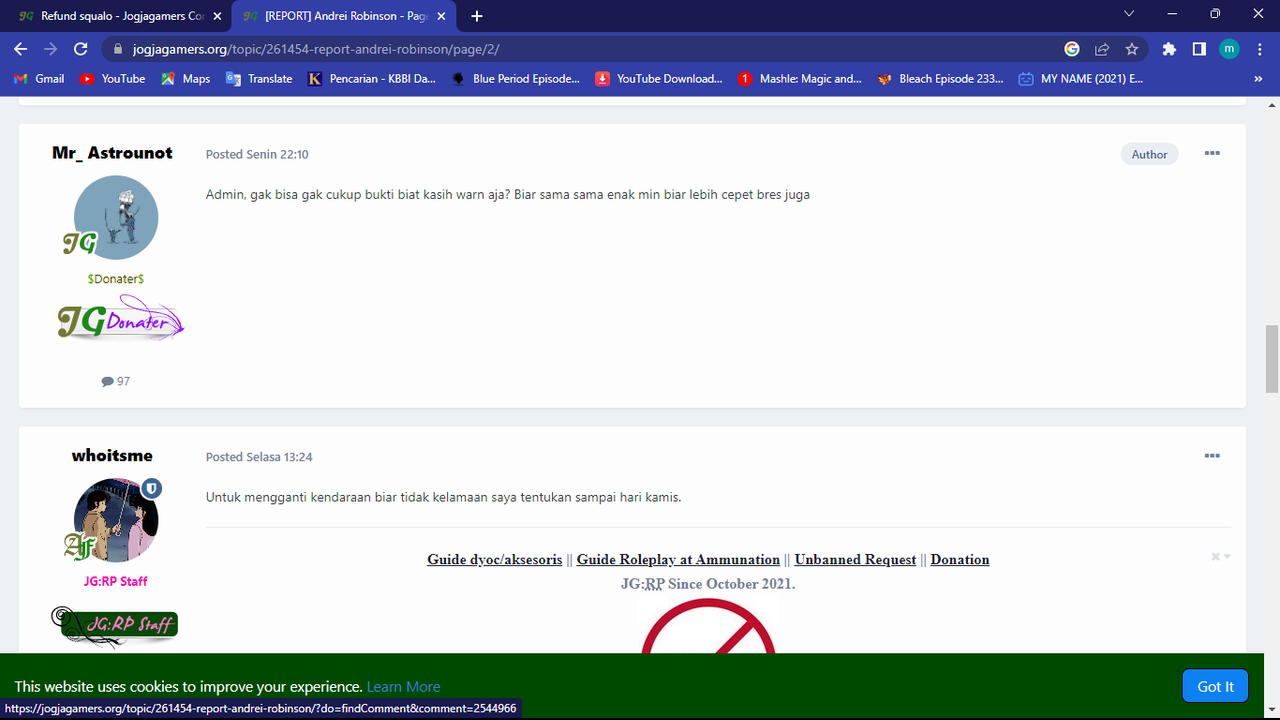1280x720 pixels.
Task: View site information lock icon
Action: coord(118,49)
